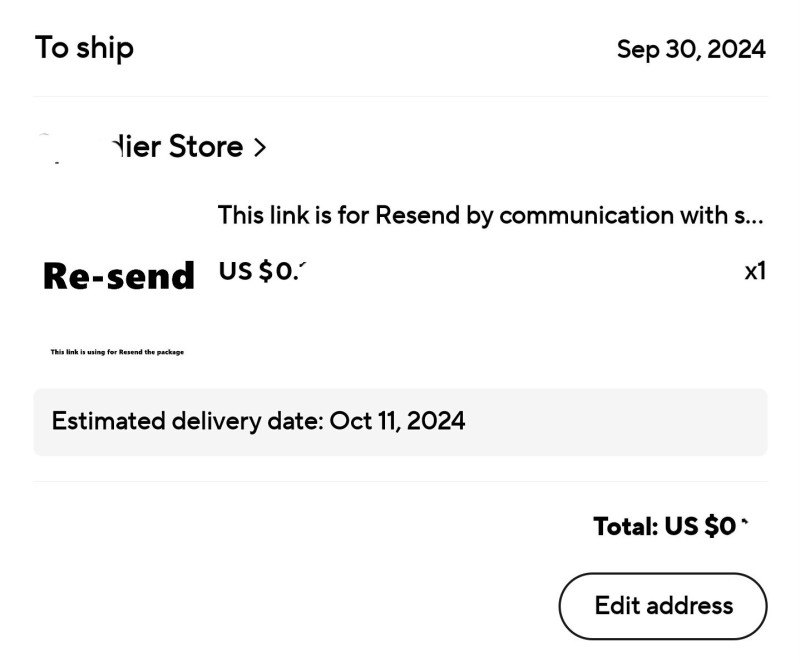Click the 'Total:' label
Screen dimensions: 800x662
(x=624, y=526)
